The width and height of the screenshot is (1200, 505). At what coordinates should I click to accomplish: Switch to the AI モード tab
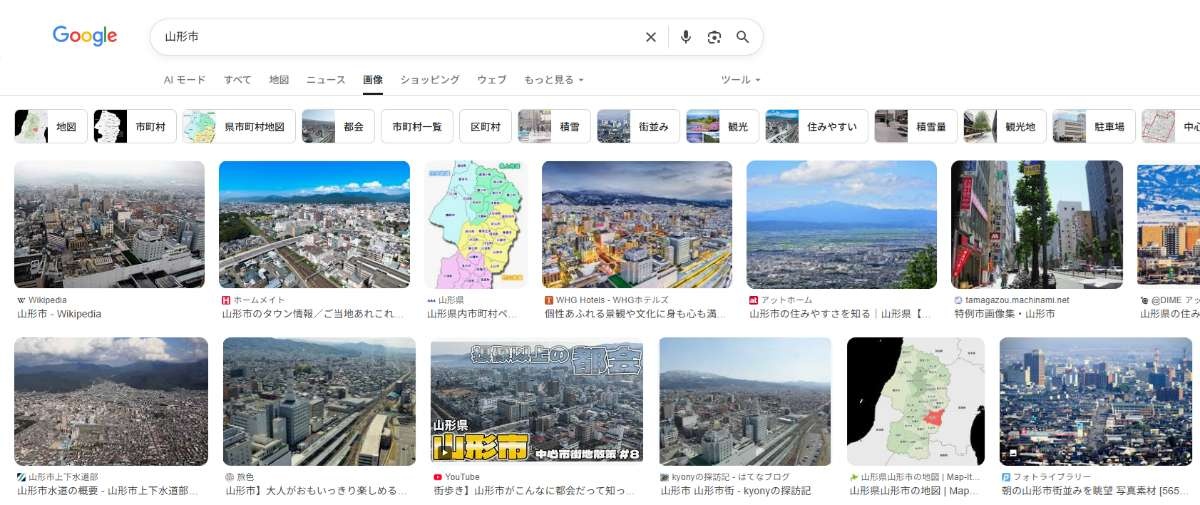pos(184,80)
